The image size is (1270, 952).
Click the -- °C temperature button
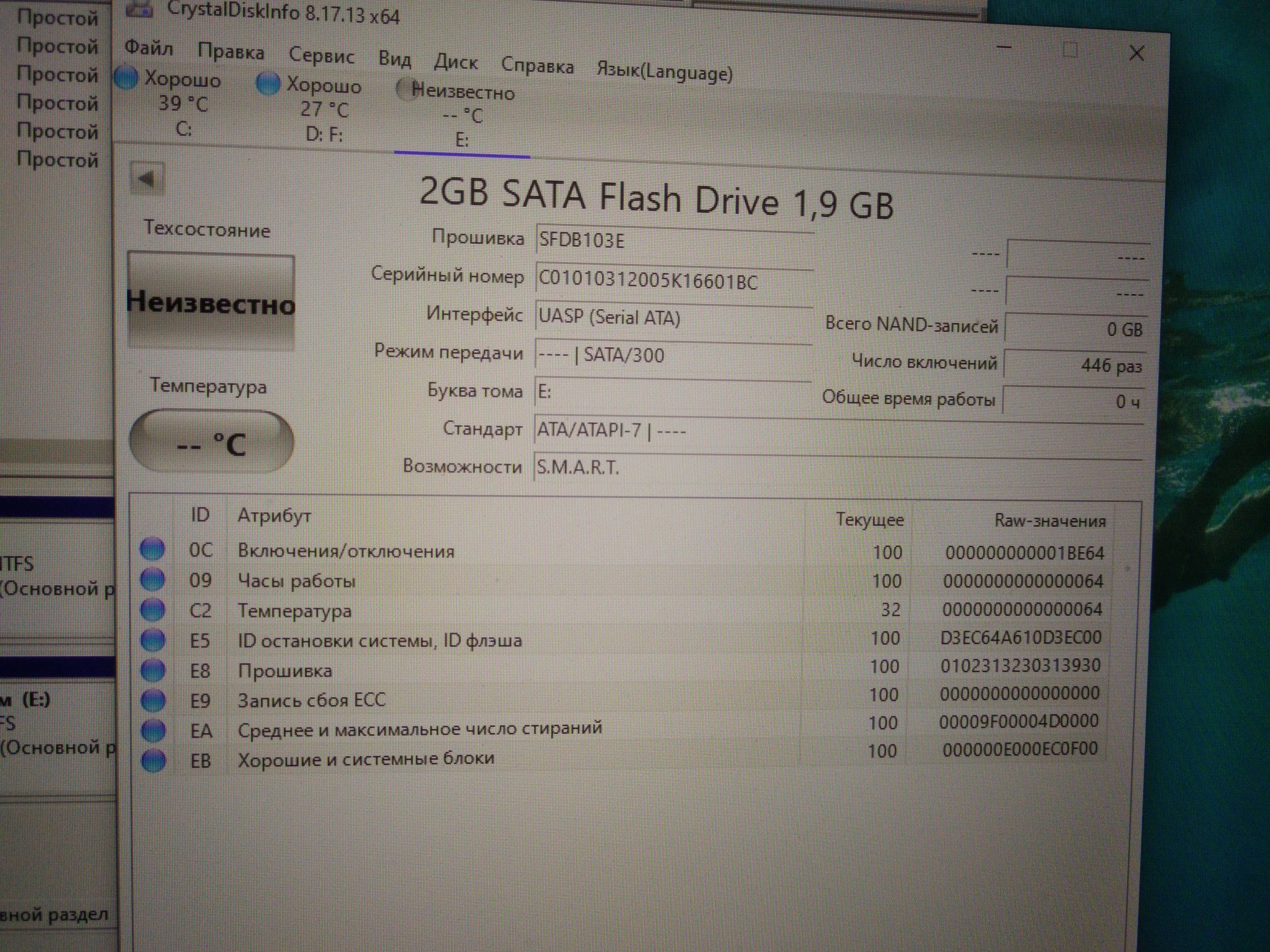(x=211, y=442)
